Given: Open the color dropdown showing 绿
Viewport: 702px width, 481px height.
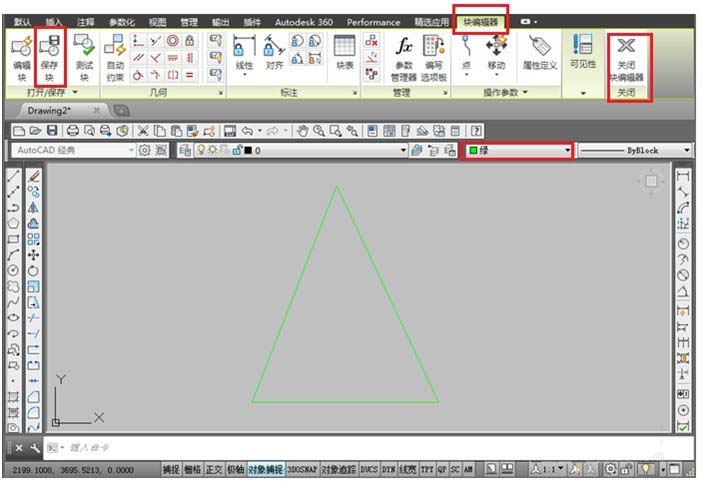Looking at the screenshot, I should coord(519,150).
